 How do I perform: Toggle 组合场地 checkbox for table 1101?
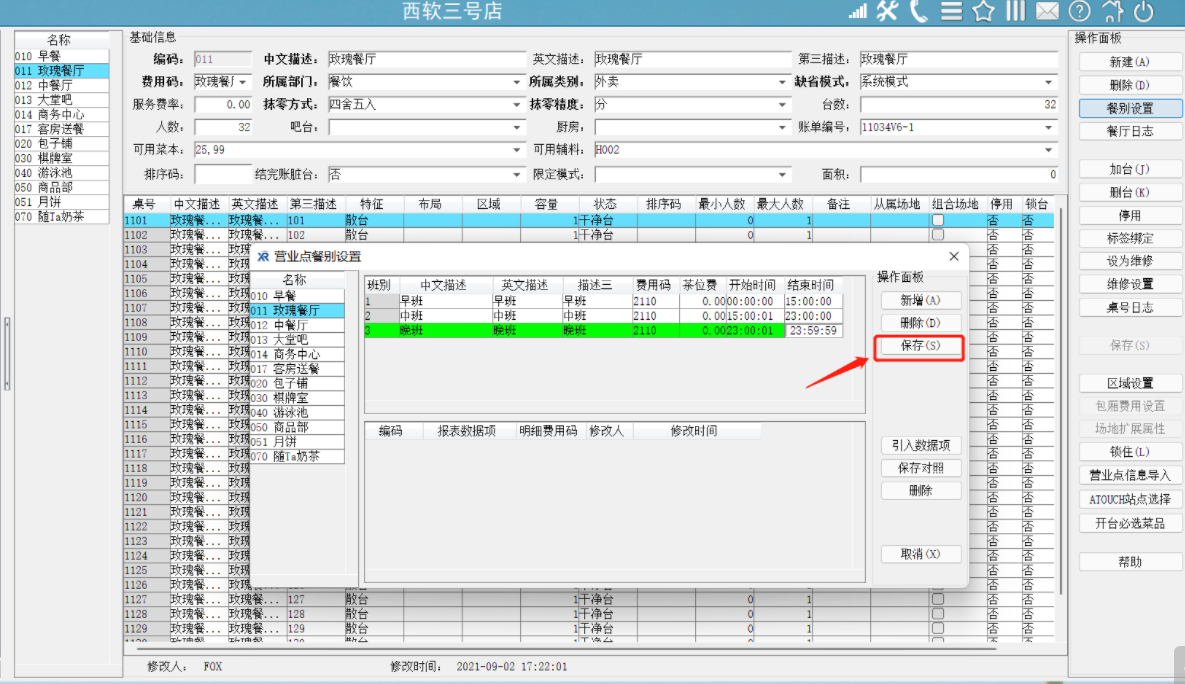[938, 220]
